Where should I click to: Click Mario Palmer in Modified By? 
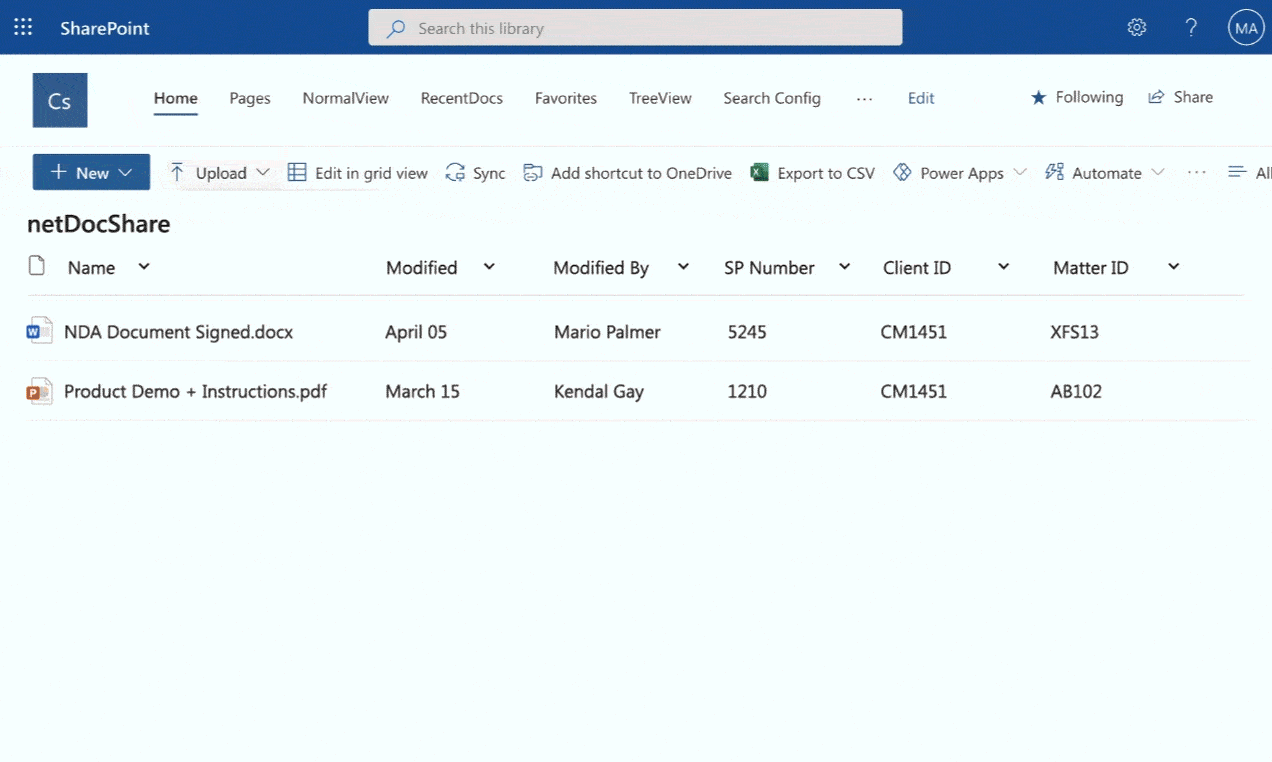607,332
